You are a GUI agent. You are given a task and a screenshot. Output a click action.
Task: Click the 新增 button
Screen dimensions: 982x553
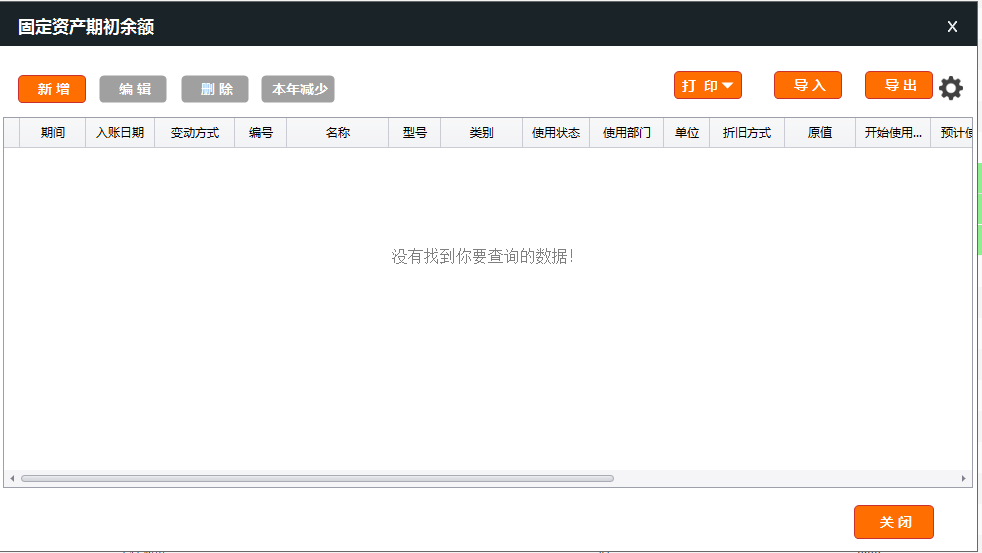pos(52,89)
